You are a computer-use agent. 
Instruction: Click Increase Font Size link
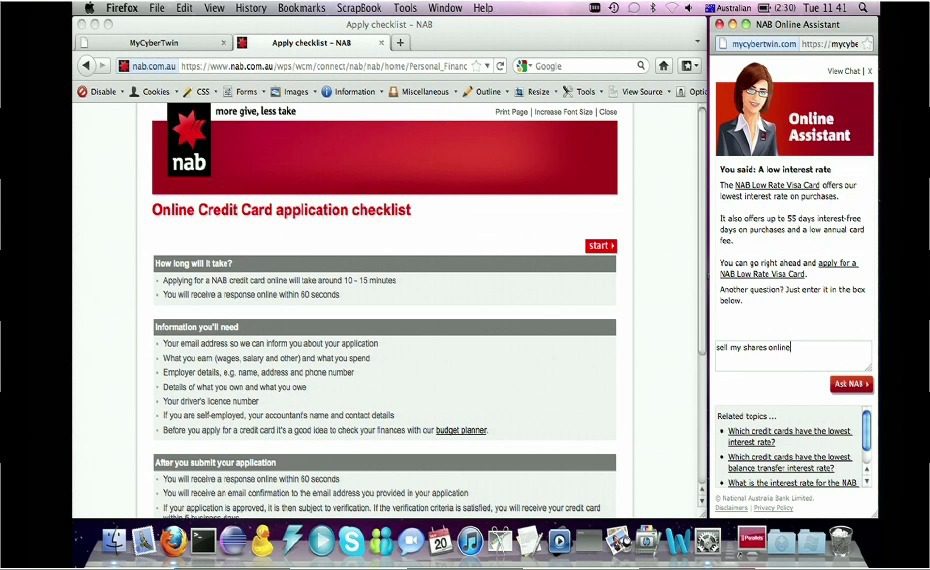pos(563,112)
